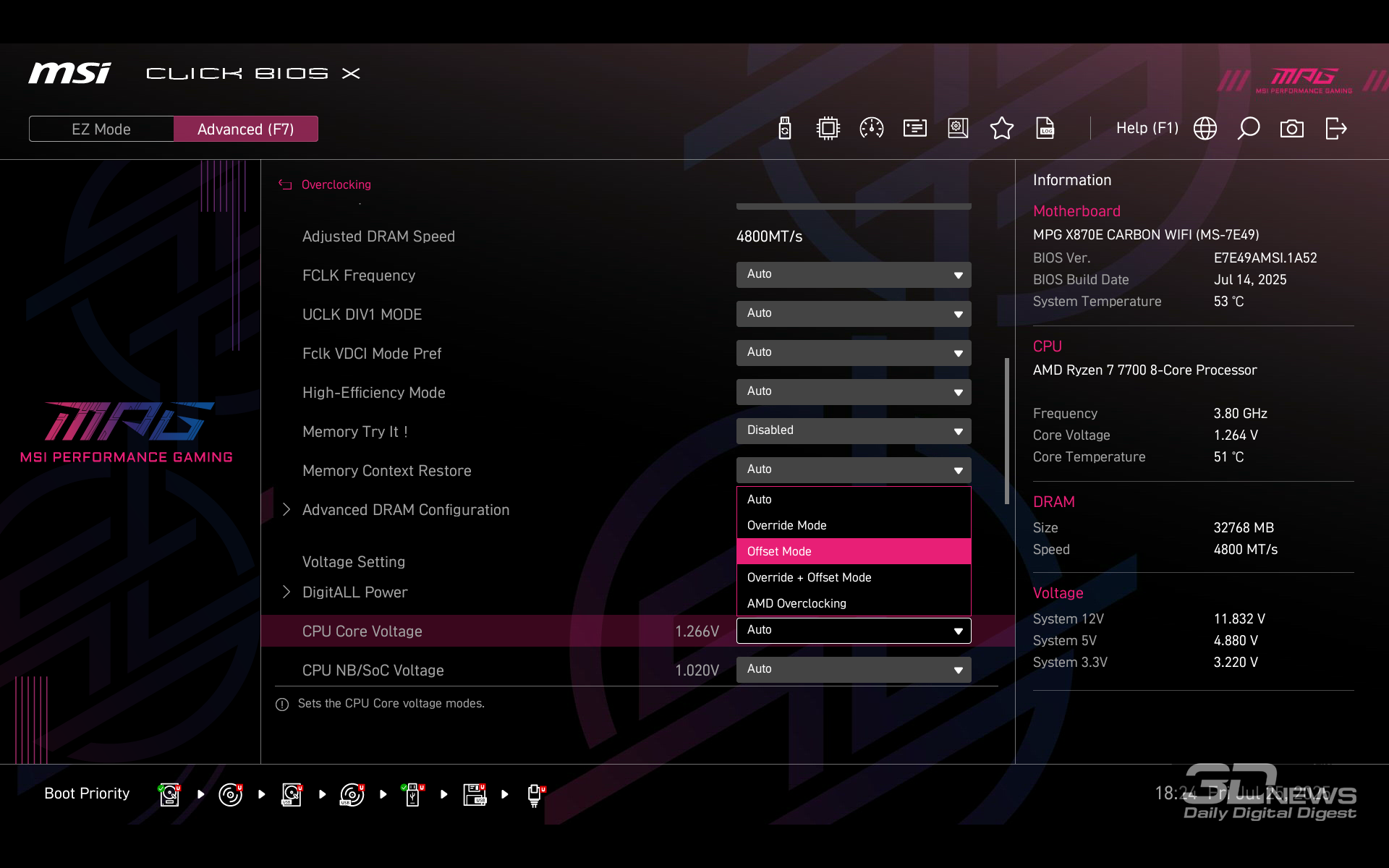Click the 1.020V NB/SoC voltage reading
Image resolution: width=1389 pixels, height=868 pixels.
point(697,671)
